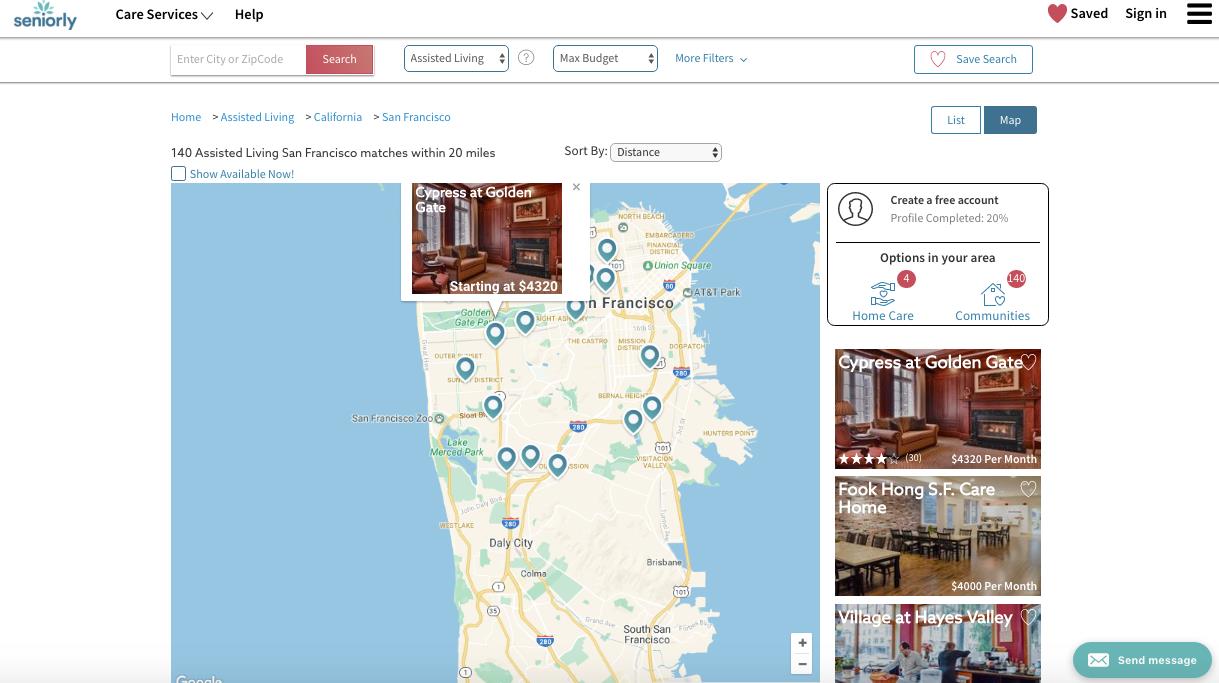
Task: Go to California breadcrumb link
Action: pos(338,117)
